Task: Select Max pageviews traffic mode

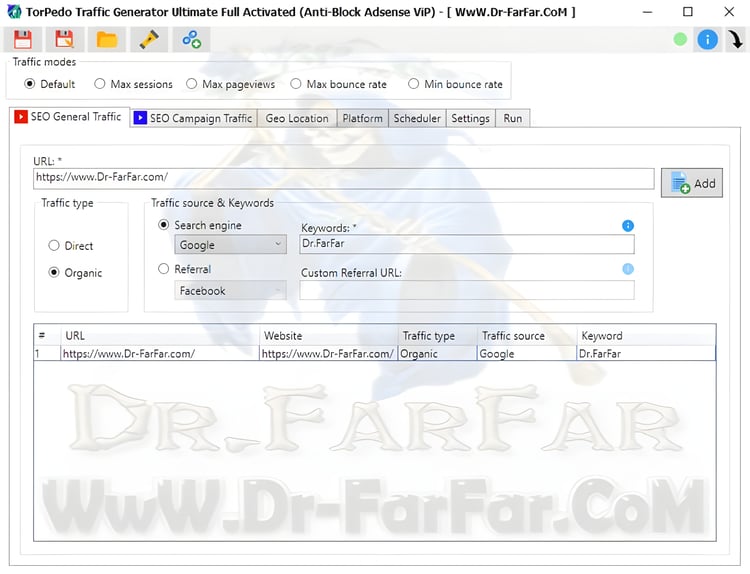Action: [231, 84]
